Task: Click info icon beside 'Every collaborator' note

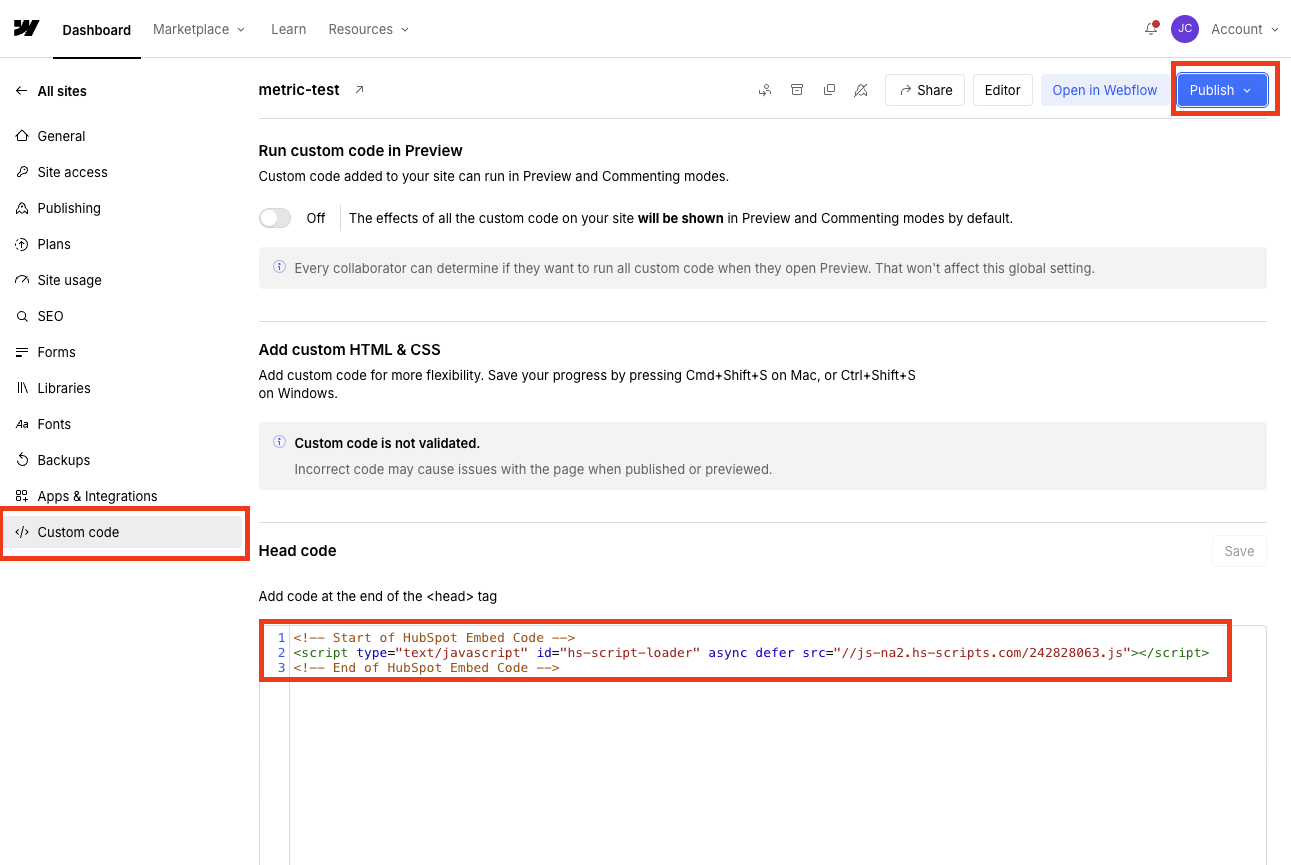Action: (x=279, y=268)
